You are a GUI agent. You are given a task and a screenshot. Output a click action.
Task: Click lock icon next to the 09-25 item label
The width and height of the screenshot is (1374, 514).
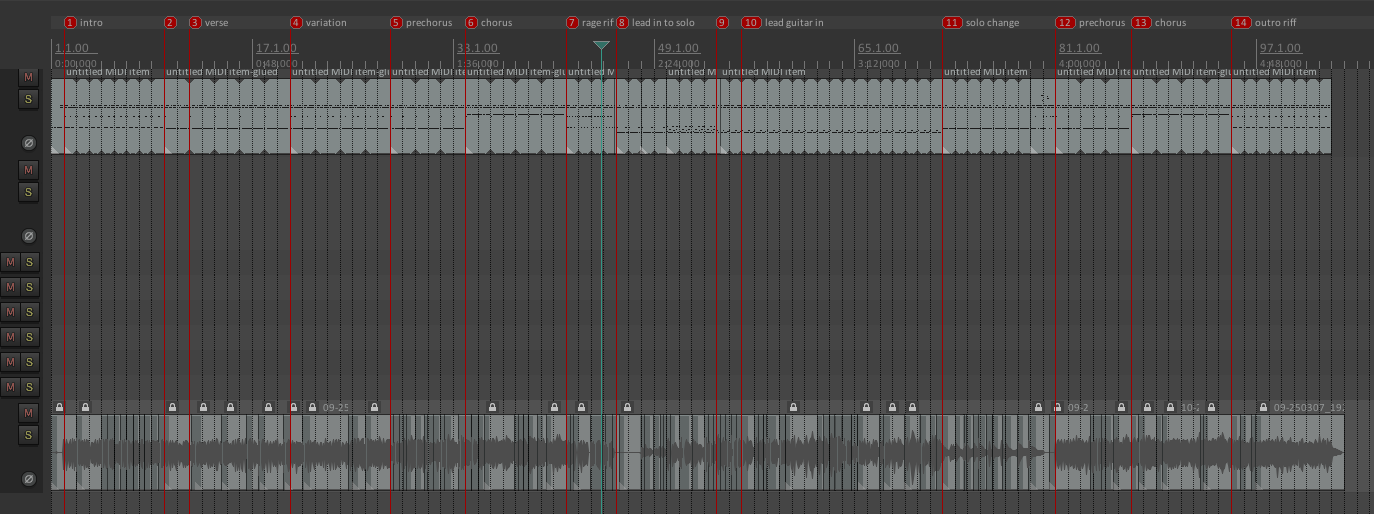click(x=312, y=408)
